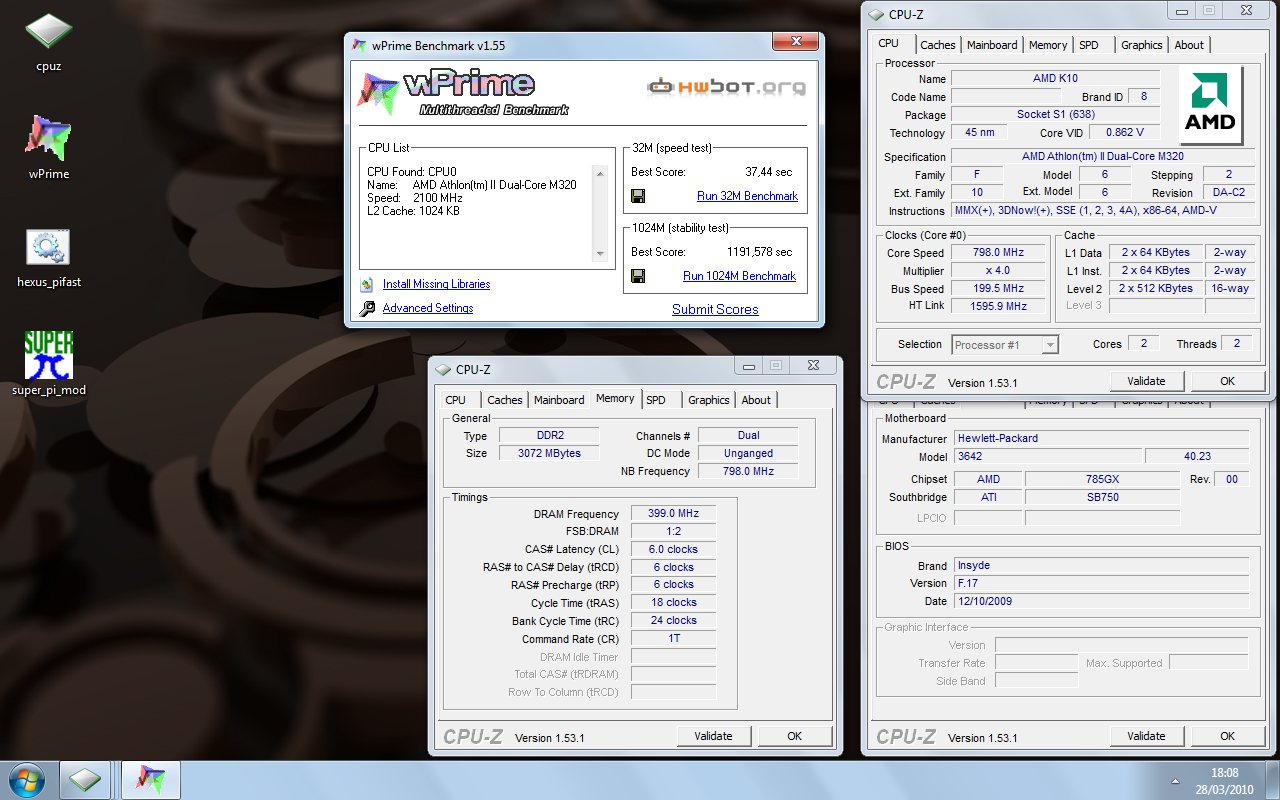Click the wPrime taskbar button
This screenshot has width=1280, height=800.
click(150, 779)
